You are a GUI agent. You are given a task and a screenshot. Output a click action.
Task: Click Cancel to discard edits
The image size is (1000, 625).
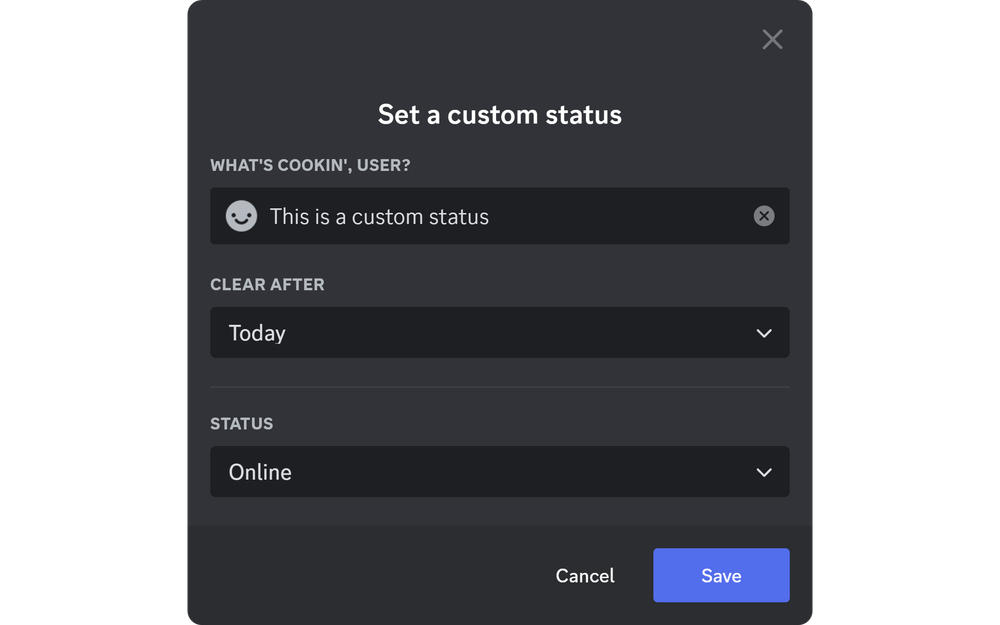[x=585, y=575]
